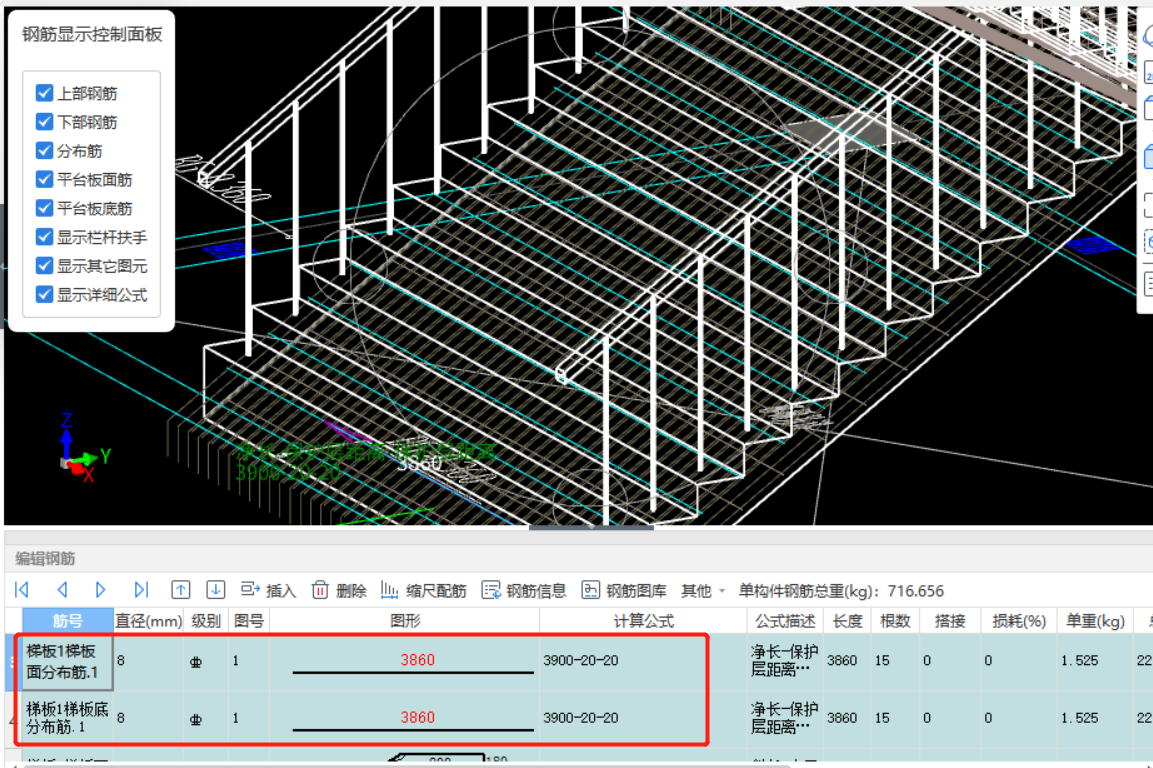Click the 钢筋显示控制面板 panel title
The image size is (1153, 768).
(92, 35)
